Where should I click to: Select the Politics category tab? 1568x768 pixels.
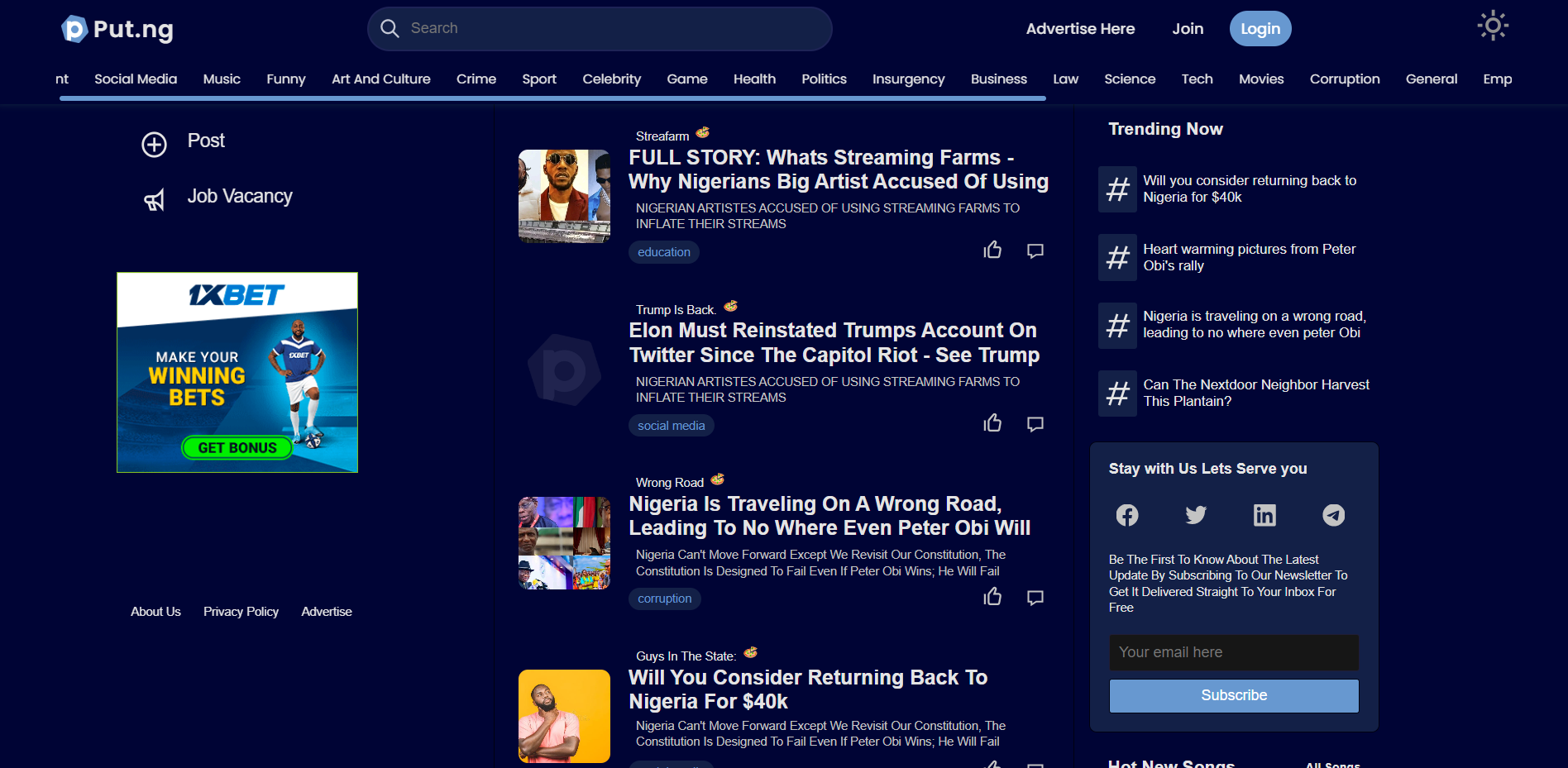[824, 79]
